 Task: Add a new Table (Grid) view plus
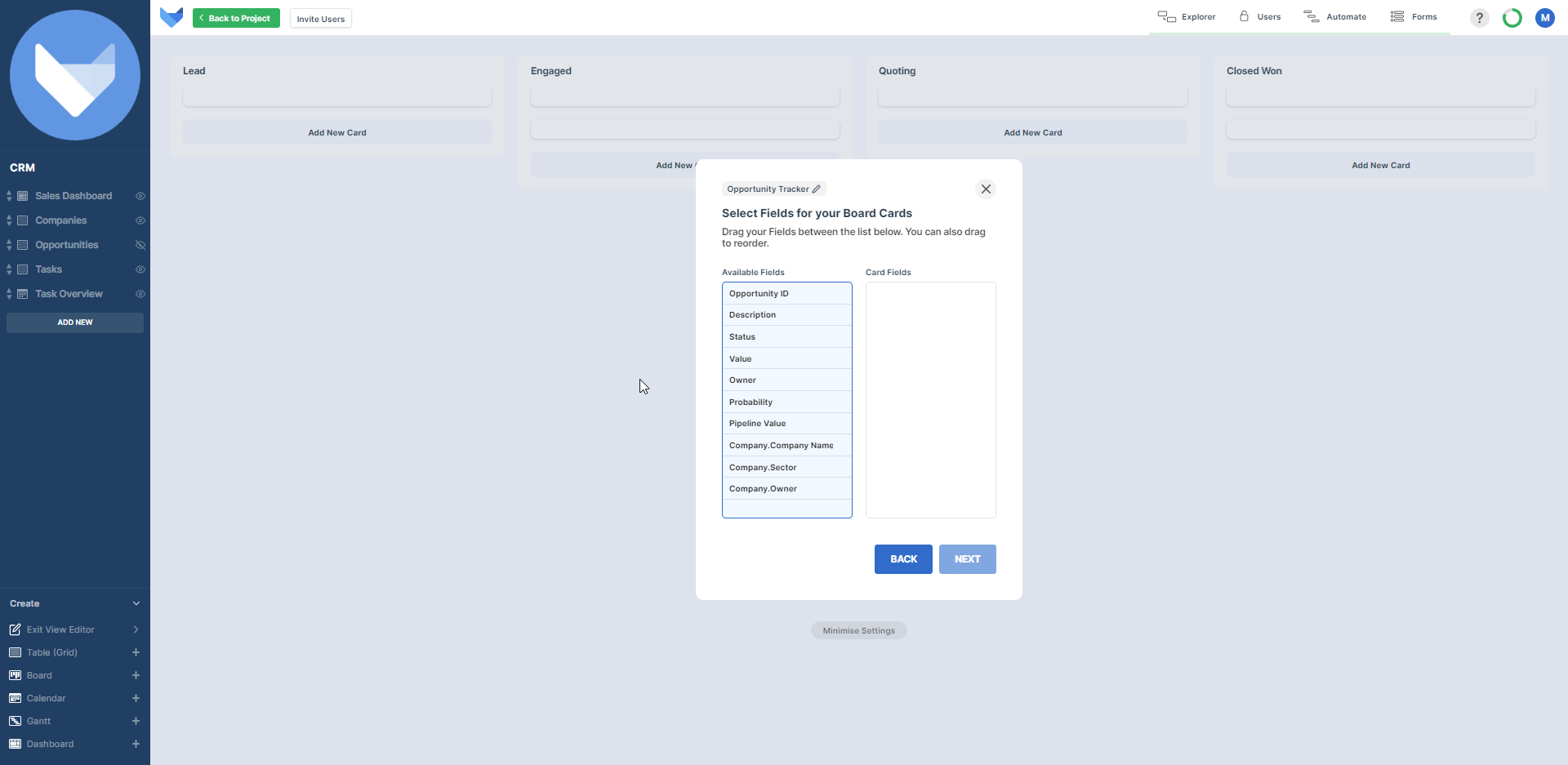coord(136,652)
